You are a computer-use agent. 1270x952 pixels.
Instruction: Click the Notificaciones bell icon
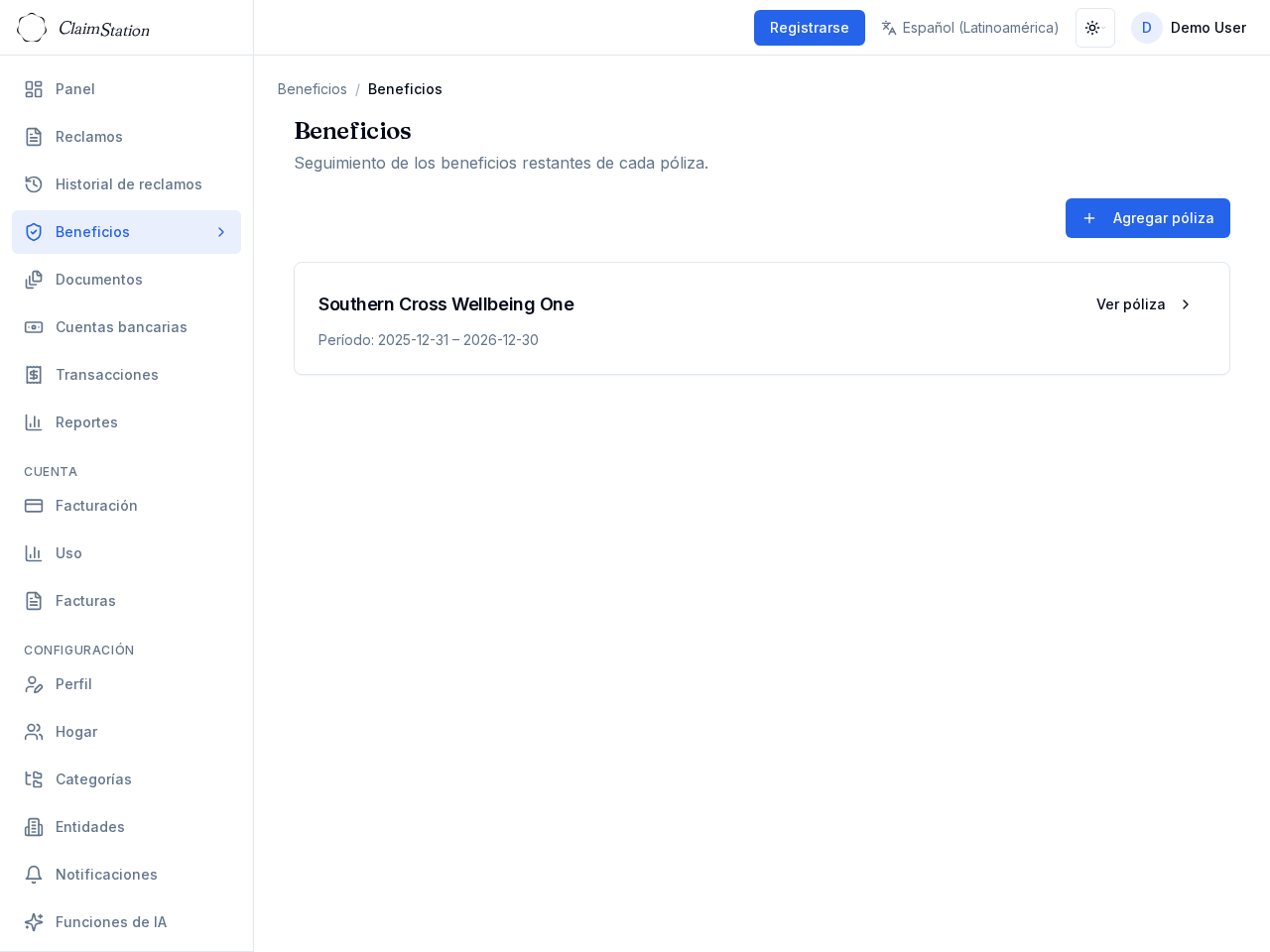34,875
